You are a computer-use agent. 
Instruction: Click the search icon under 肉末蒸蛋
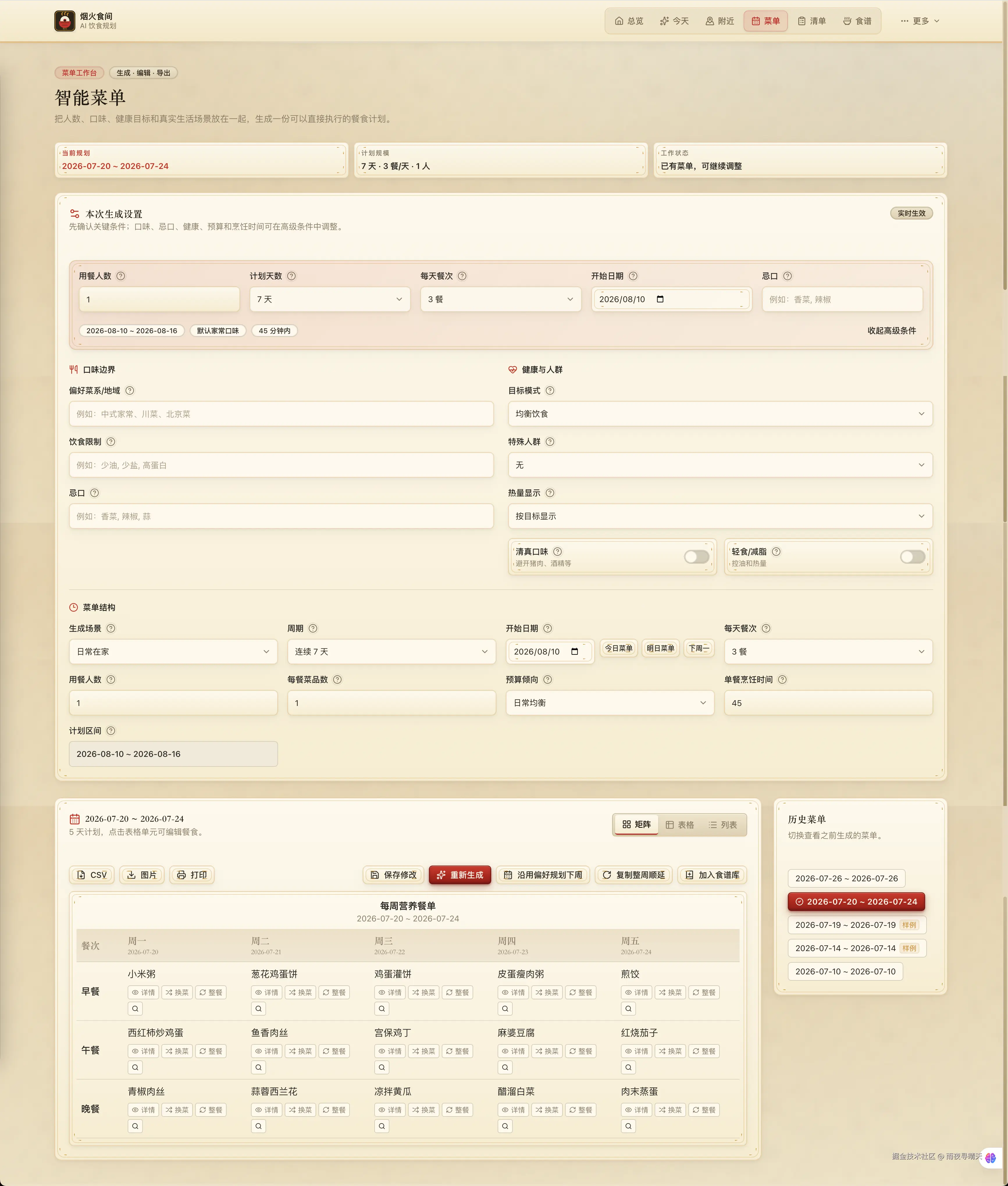click(x=628, y=1126)
